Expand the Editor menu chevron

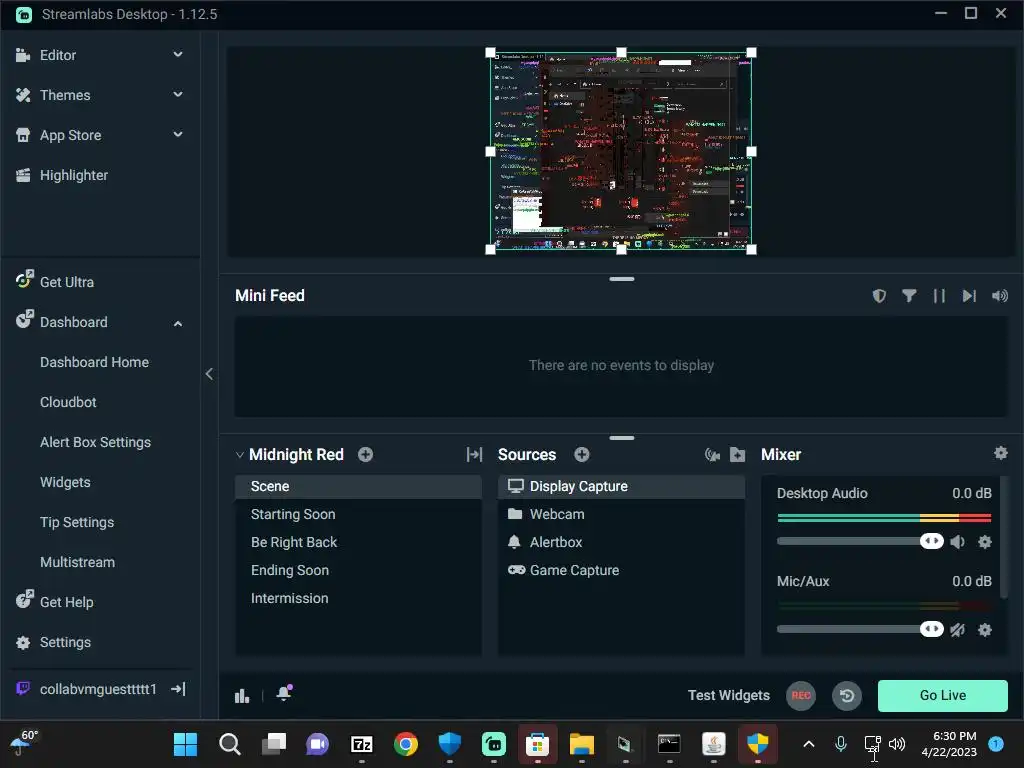pyautogui.click(x=178, y=55)
